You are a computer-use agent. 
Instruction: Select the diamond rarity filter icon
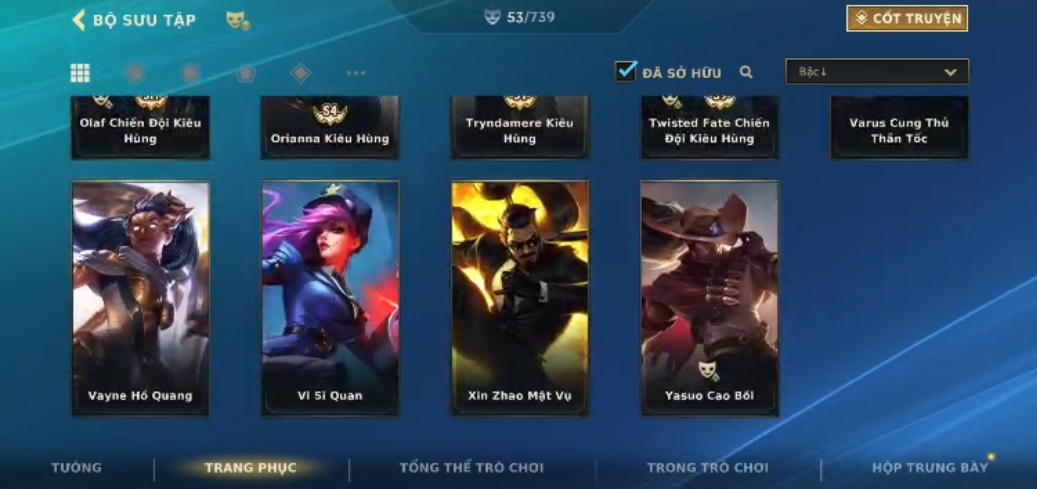[301, 73]
